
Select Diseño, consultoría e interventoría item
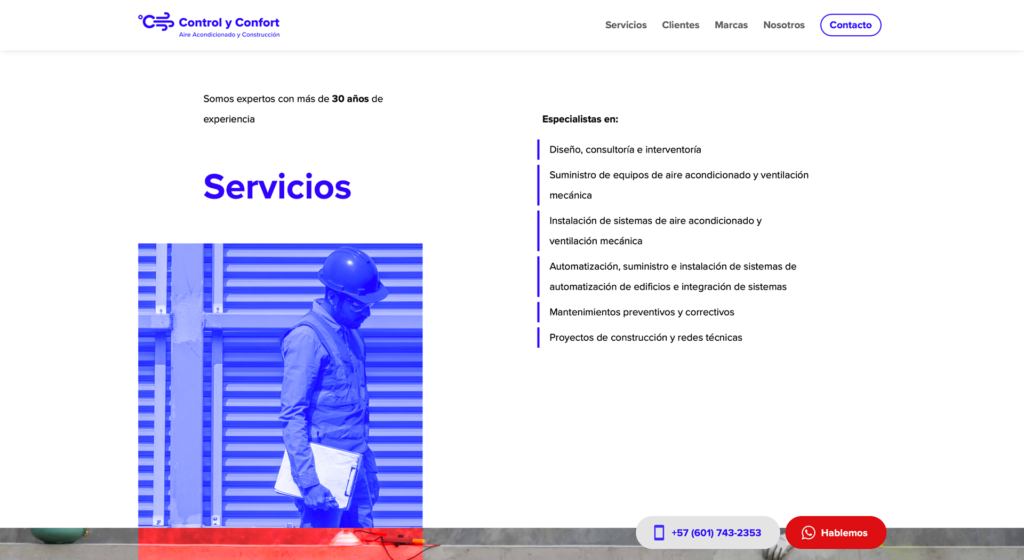click(625, 150)
